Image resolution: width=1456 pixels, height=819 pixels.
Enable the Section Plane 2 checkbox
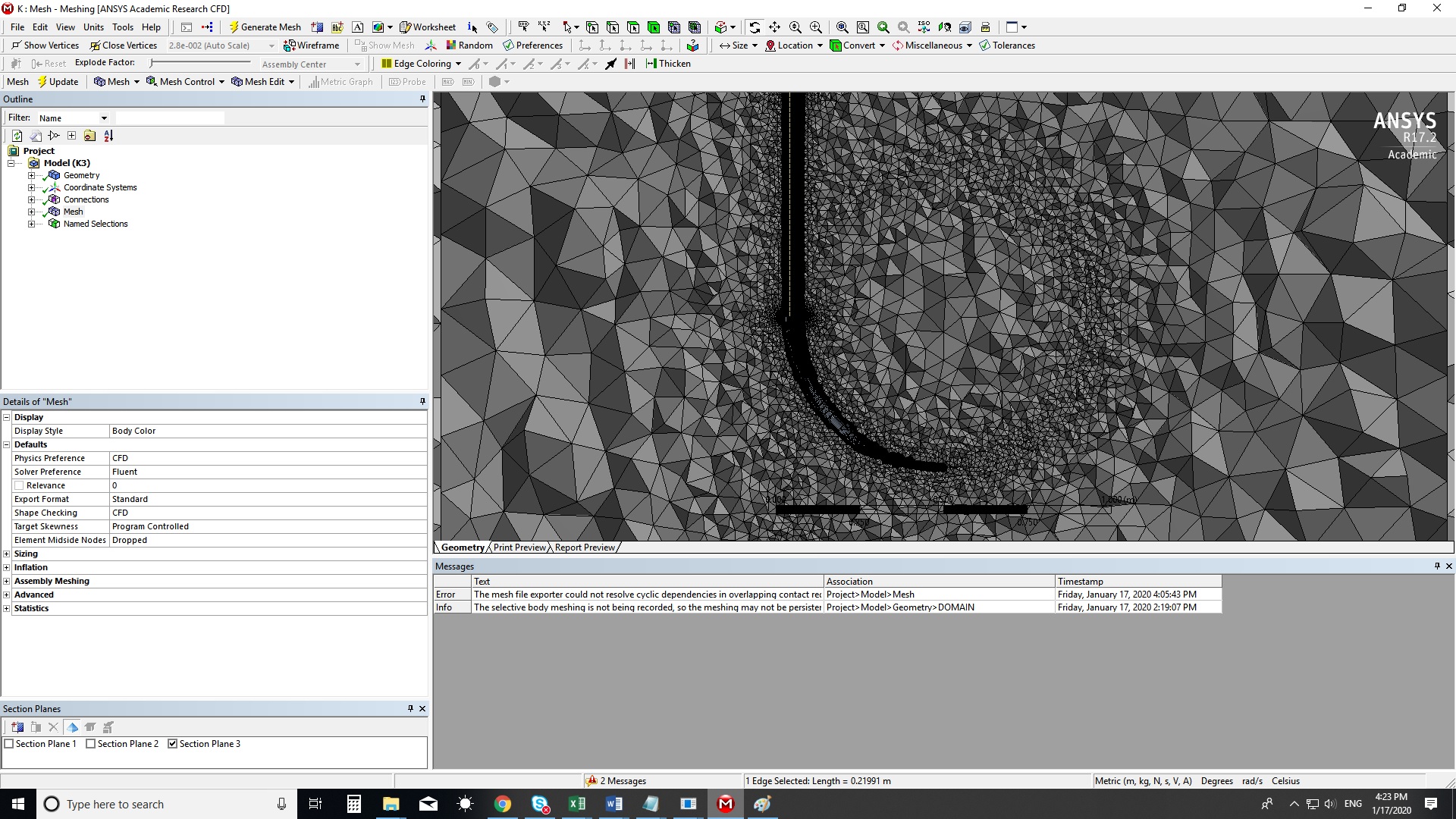click(x=91, y=744)
